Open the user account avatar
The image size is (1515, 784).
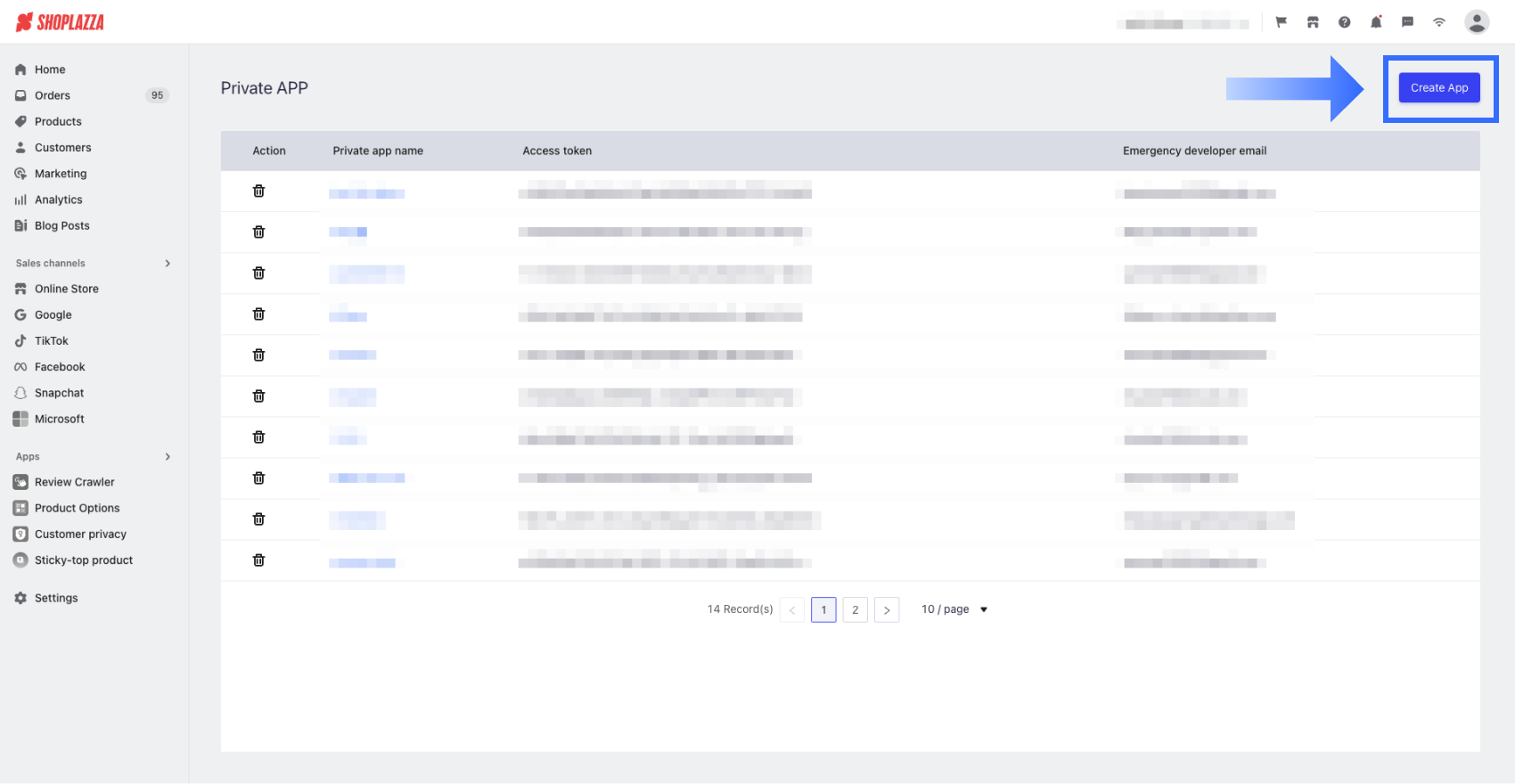pyautogui.click(x=1477, y=22)
